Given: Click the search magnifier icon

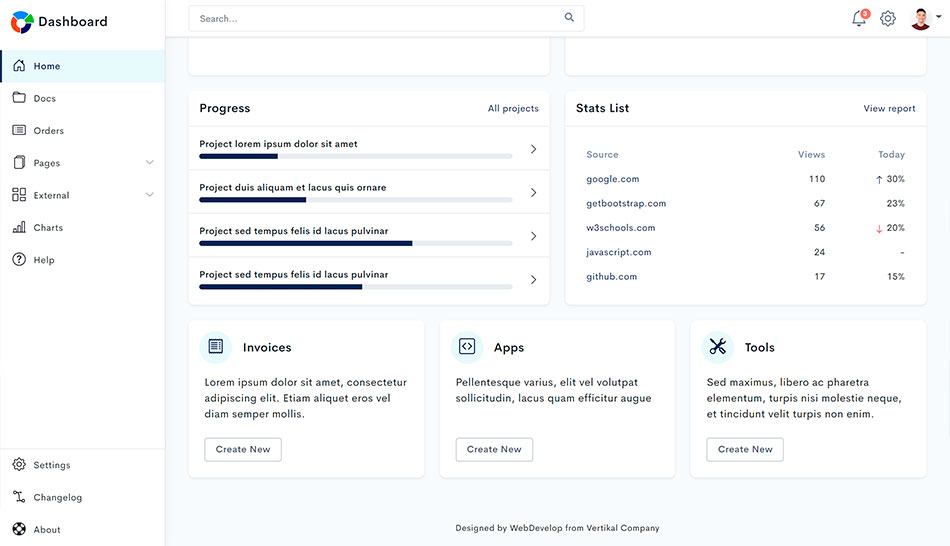Looking at the screenshot, I should 569,18.
